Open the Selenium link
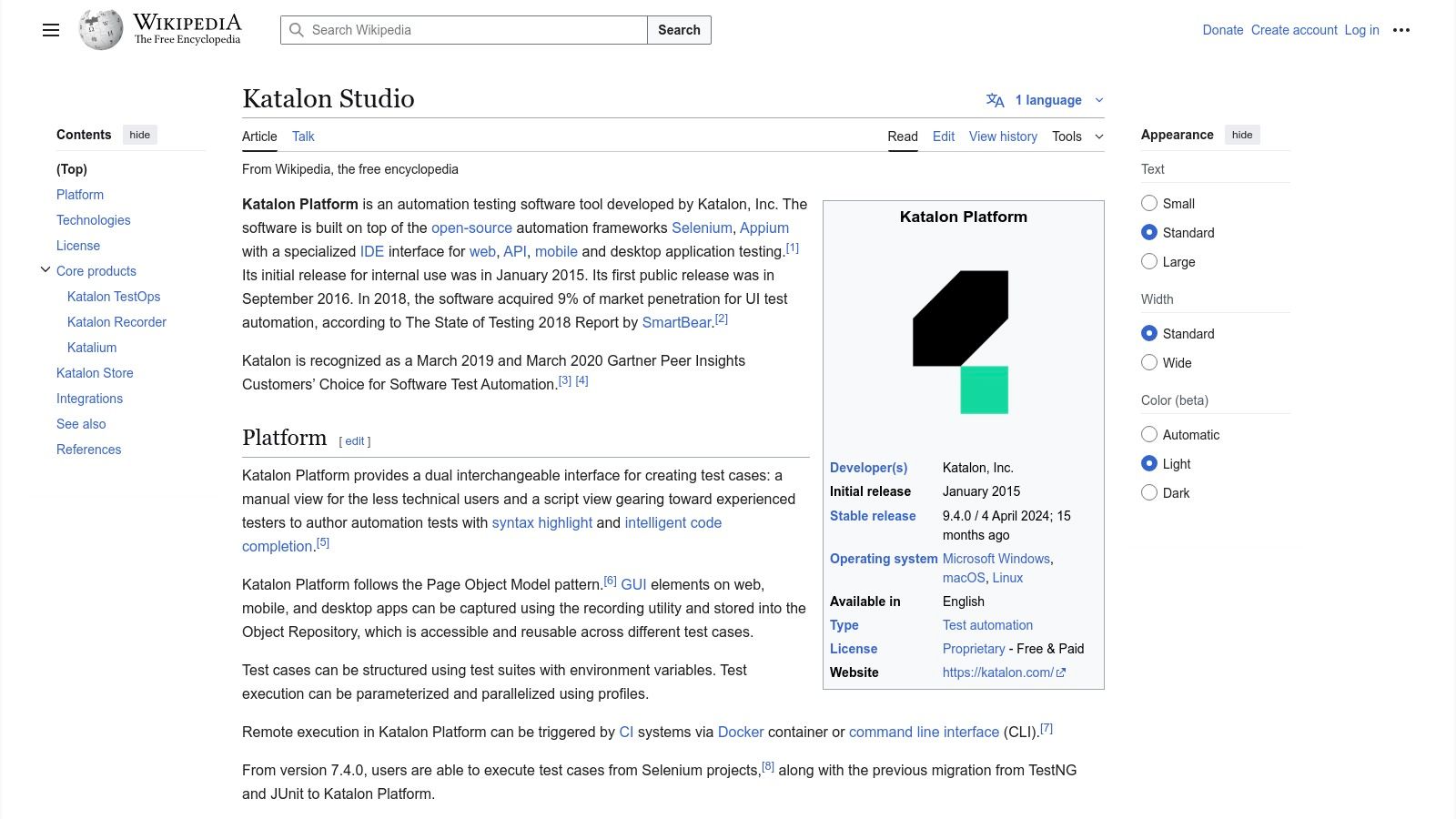This screenshot has width=1456, height=819. tap(702, 227)
